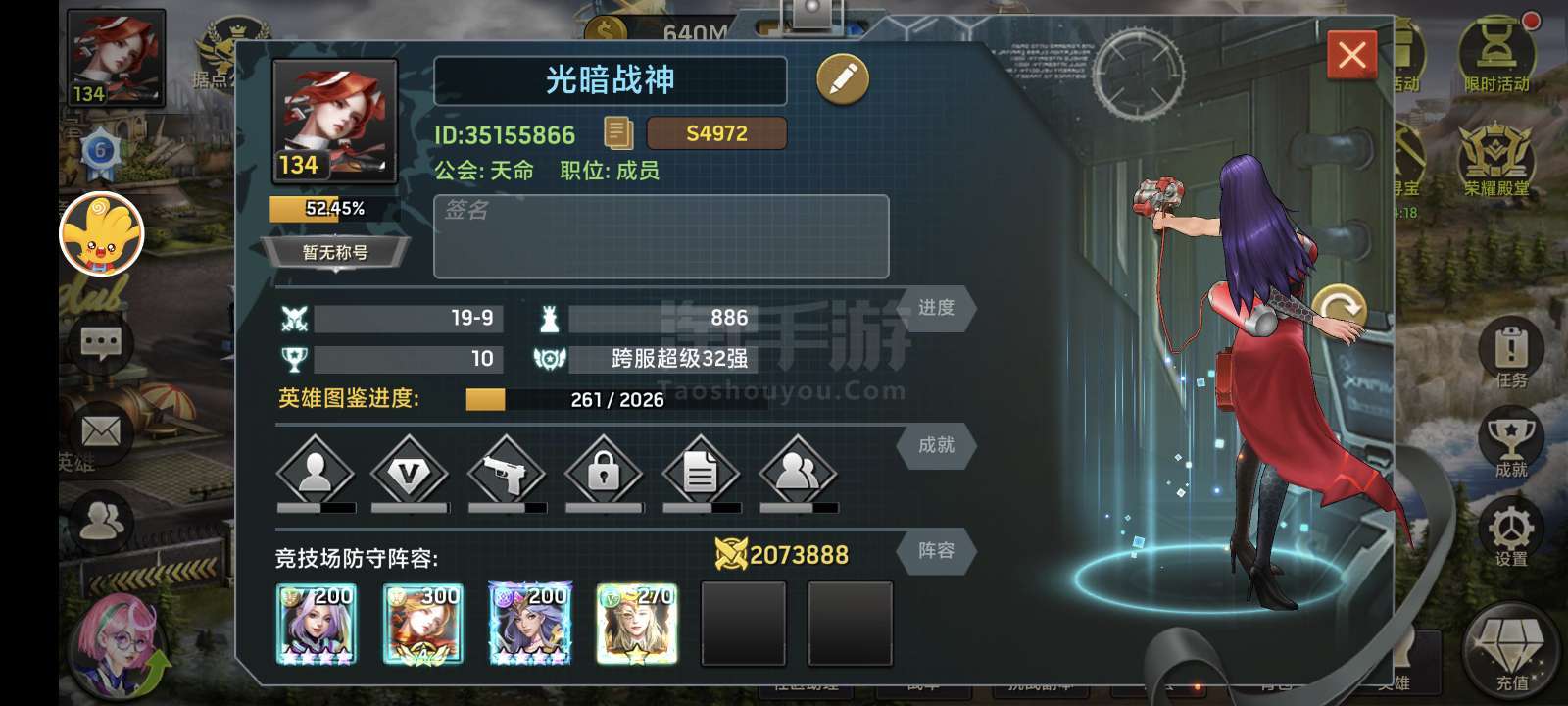Open the V-badge VIP achievement icon
This screenshot has height=706, width=1568.
[409, 475]
